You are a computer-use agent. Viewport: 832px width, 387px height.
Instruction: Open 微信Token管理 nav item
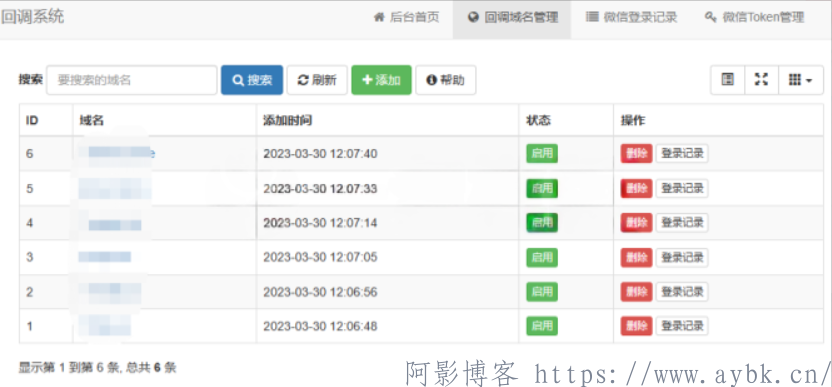click(x=754, y=18)
